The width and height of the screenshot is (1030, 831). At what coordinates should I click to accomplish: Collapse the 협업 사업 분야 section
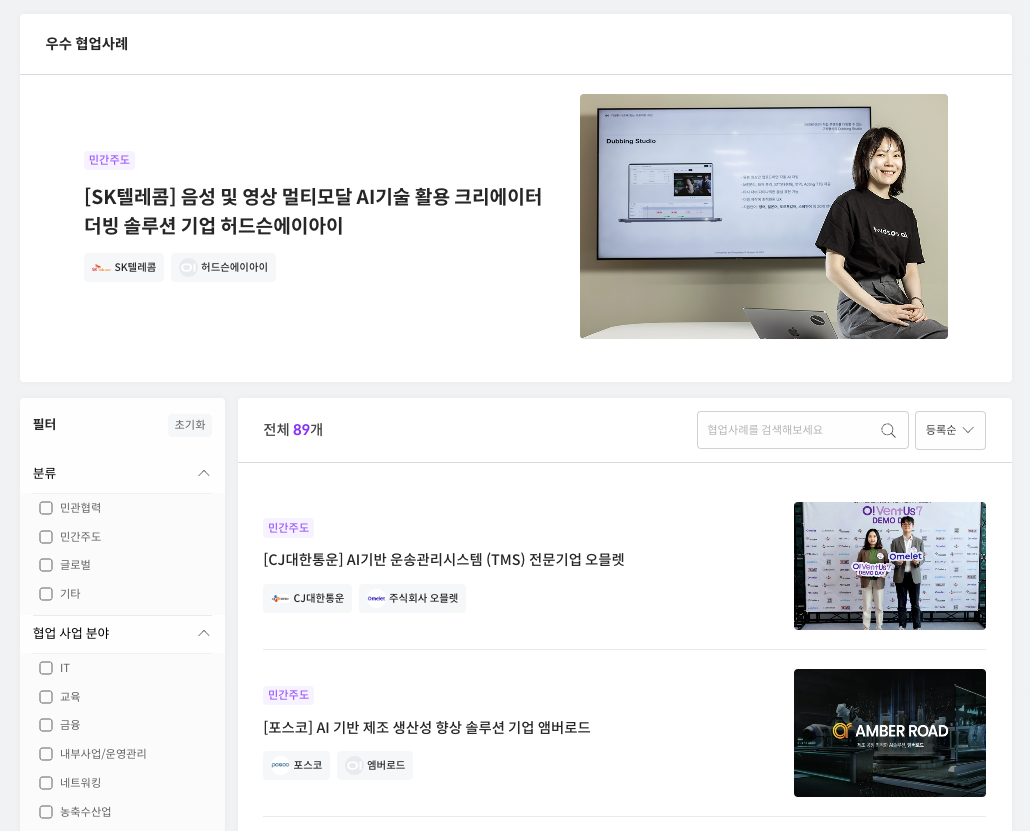point(204,633)
